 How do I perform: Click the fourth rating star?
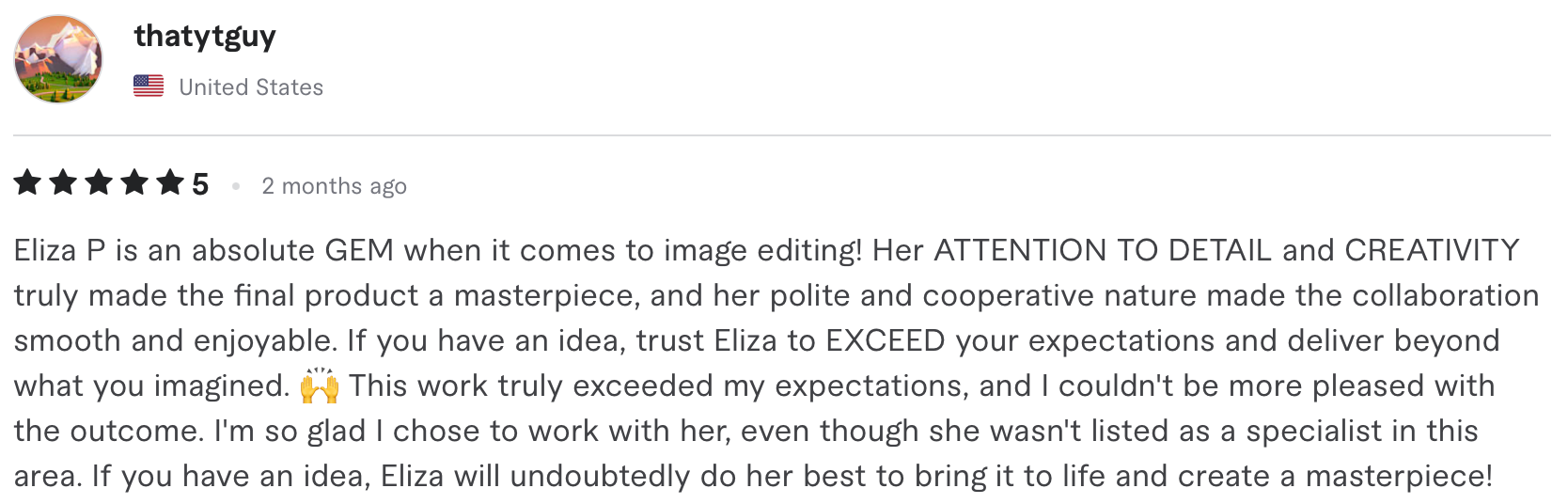pyautogui.click(x=134, y=182)
